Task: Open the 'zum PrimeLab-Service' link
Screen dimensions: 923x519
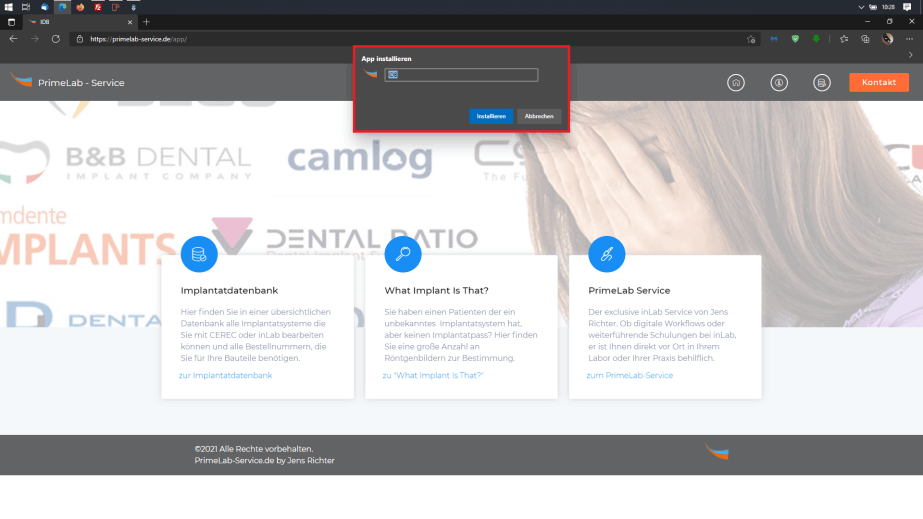Action: pos(629,375)
